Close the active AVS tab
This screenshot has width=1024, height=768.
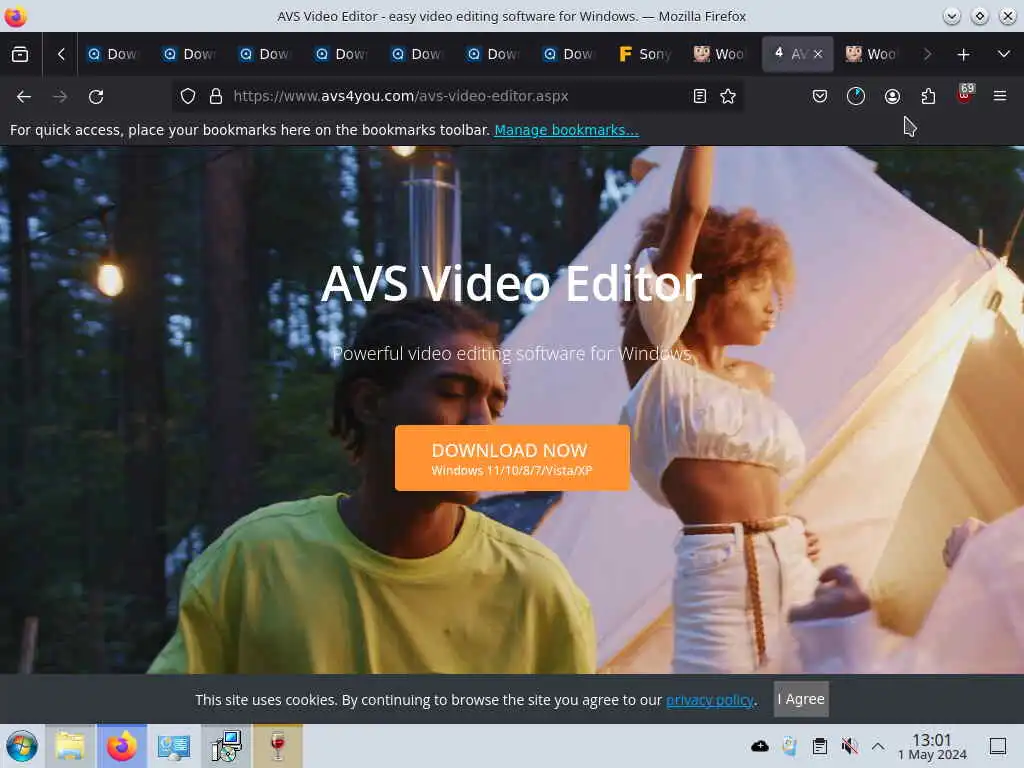point(818,54)
